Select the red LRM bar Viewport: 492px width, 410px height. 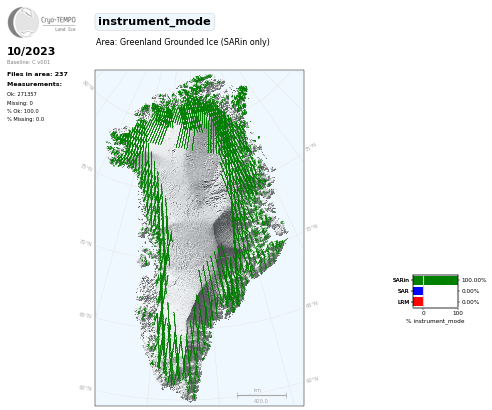[418, 302]
